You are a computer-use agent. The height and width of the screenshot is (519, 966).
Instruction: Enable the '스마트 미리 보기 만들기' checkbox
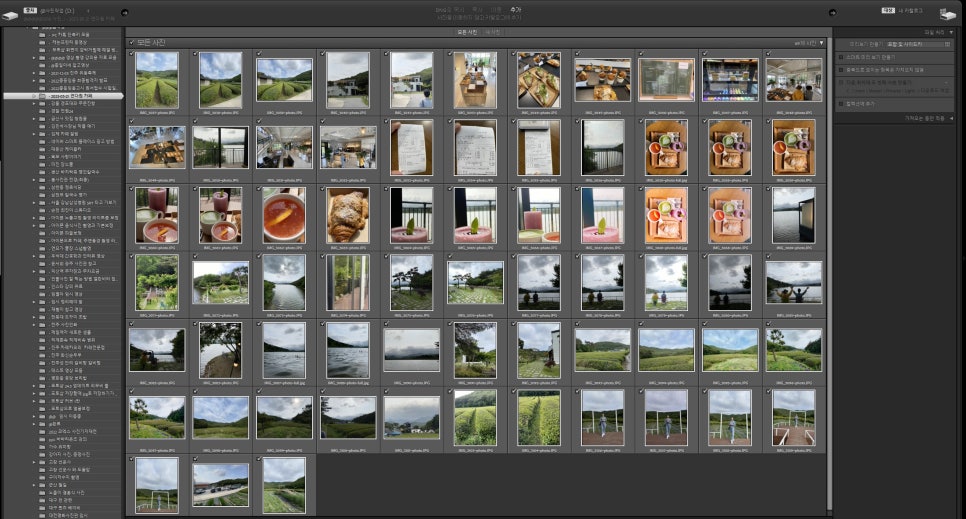click(x=840, y=57)
